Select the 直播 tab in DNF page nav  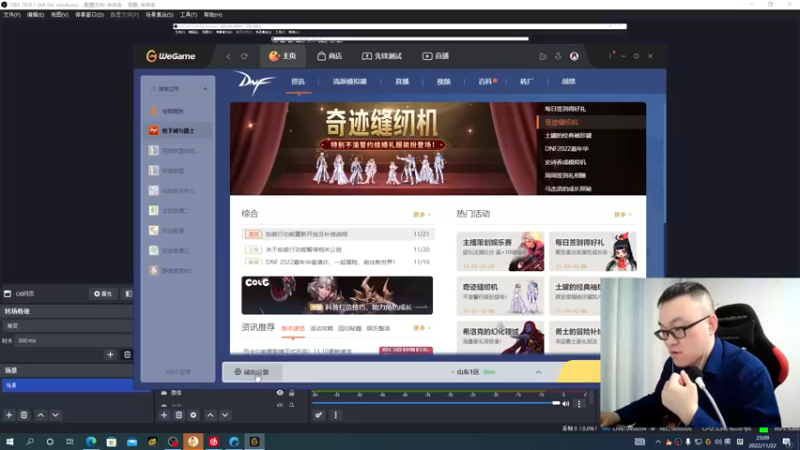[402, 82]
